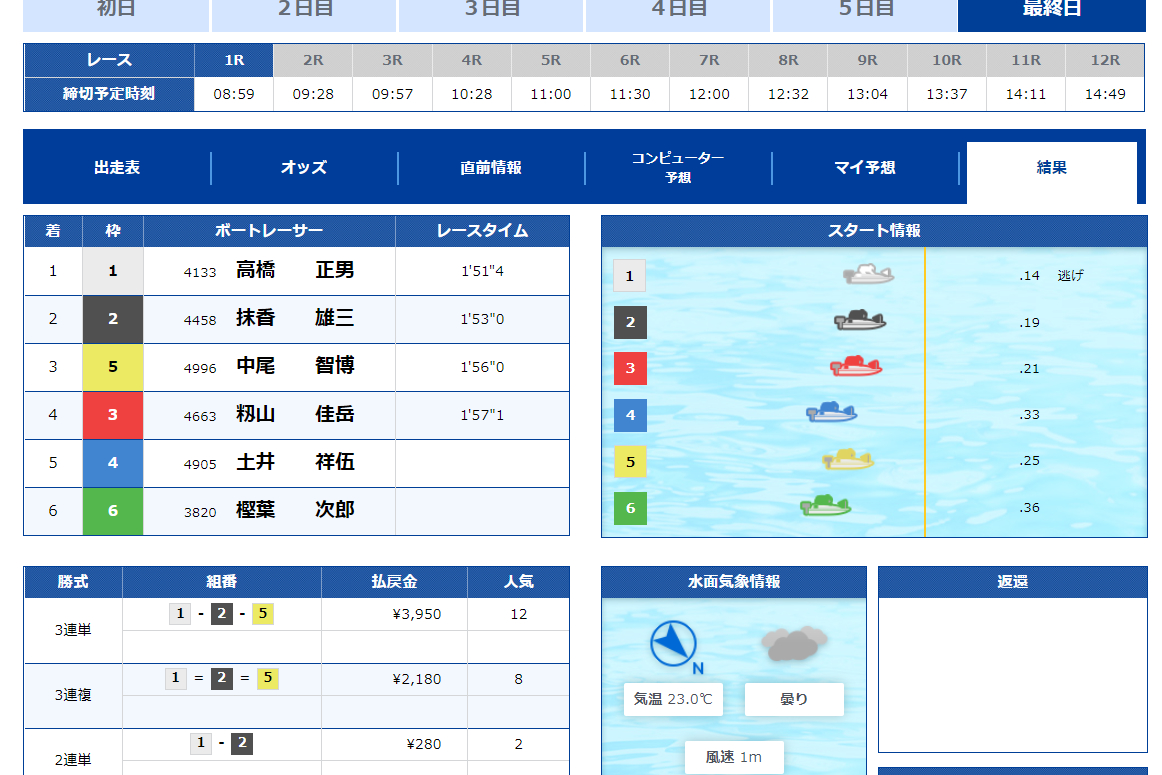Image resolution: width=1162 pixels, height=775 pixels.
Task: Click the red boat icon in lane 3
Action: pyautogui.click(x=856, y=367)
